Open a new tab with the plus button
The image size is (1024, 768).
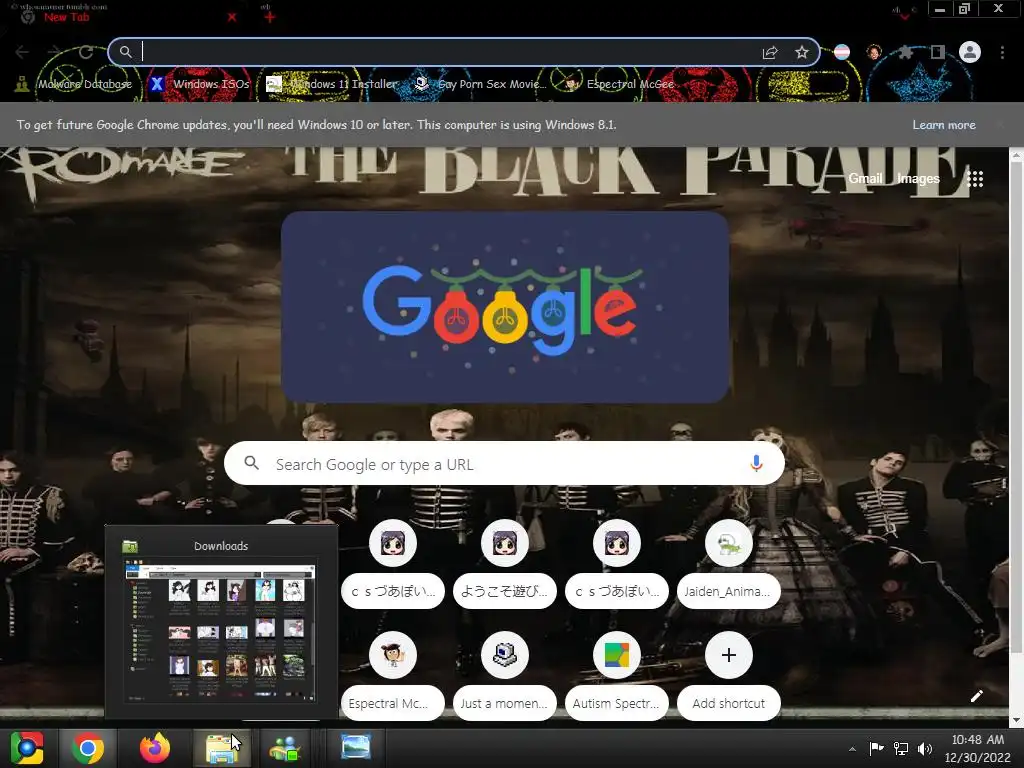pyautogui.click(x=269, y=17)
